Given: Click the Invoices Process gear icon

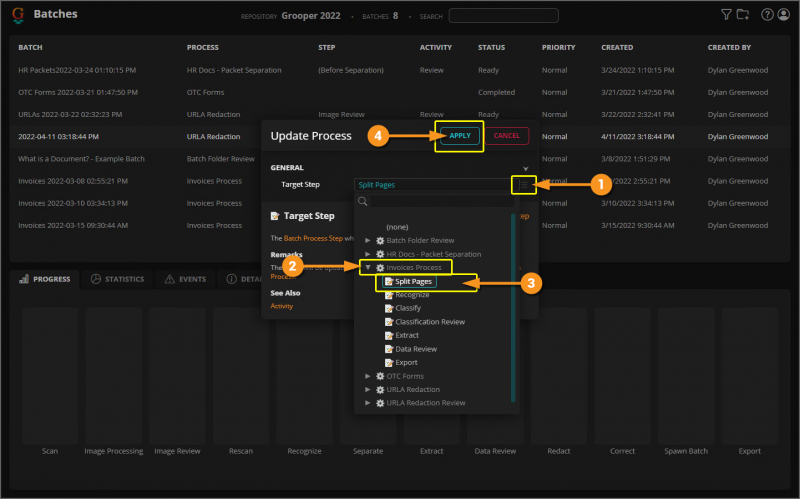Looking at the screenshot, I should [380, 267].
